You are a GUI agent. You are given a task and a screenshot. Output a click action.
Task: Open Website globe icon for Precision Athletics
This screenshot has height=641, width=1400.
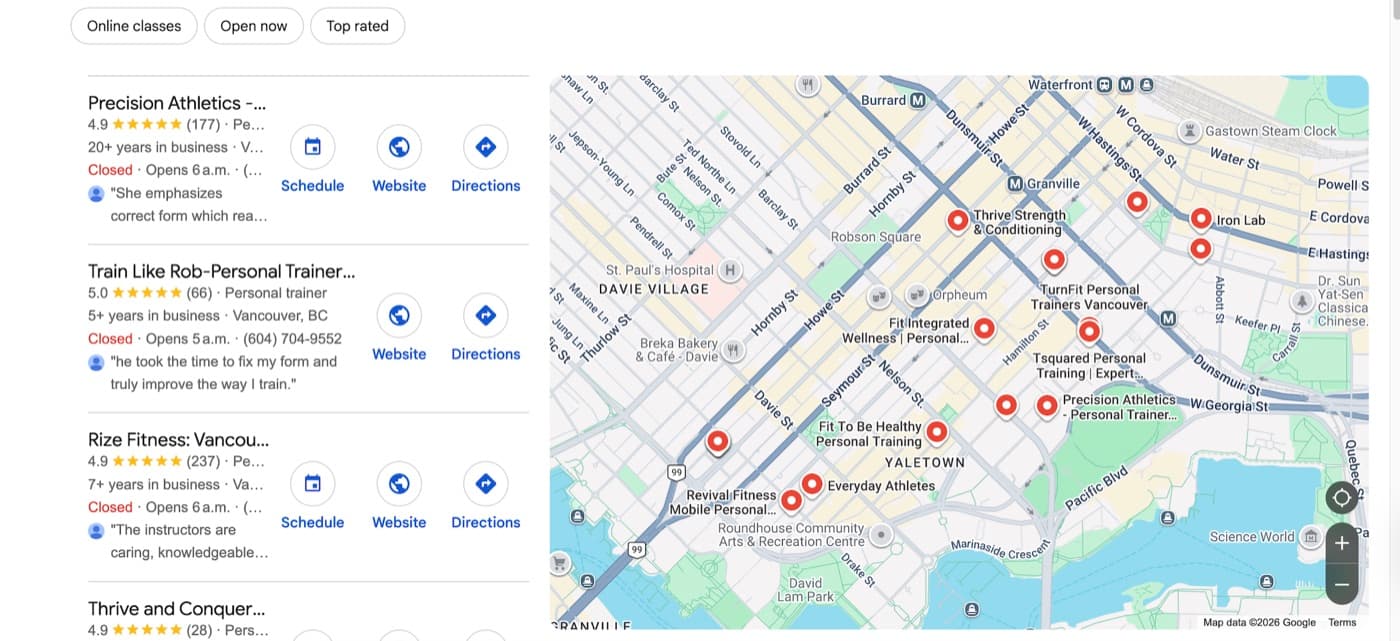coord(399,147)
